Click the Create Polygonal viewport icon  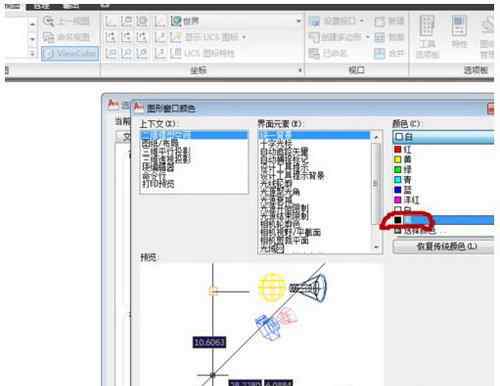click(314, 37)
